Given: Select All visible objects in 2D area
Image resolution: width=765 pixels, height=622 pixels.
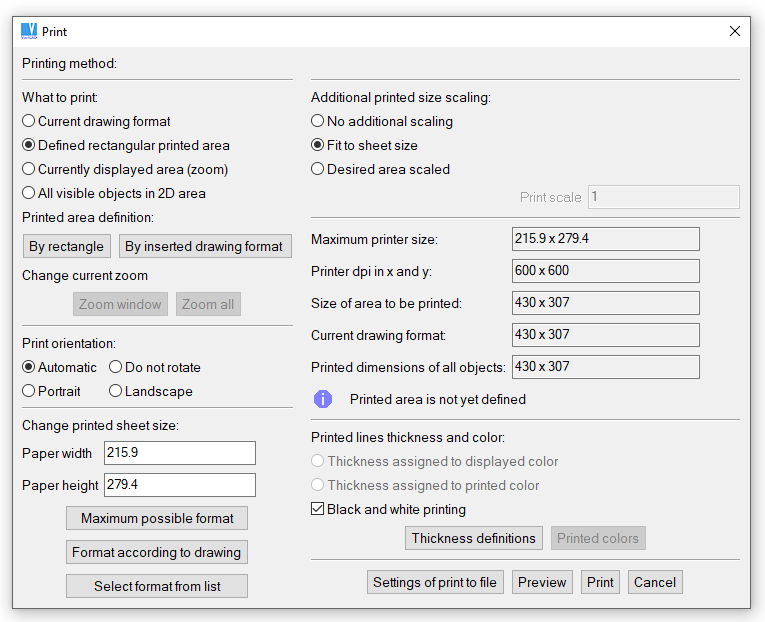Looking at the screenshot, I should [29, 193].
